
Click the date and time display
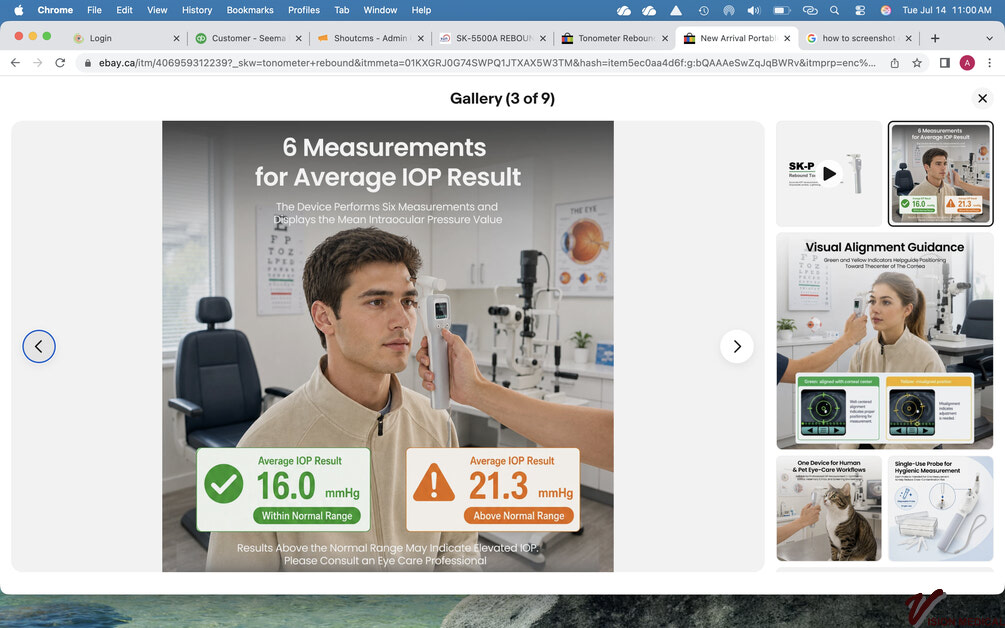tap(947, 10)
